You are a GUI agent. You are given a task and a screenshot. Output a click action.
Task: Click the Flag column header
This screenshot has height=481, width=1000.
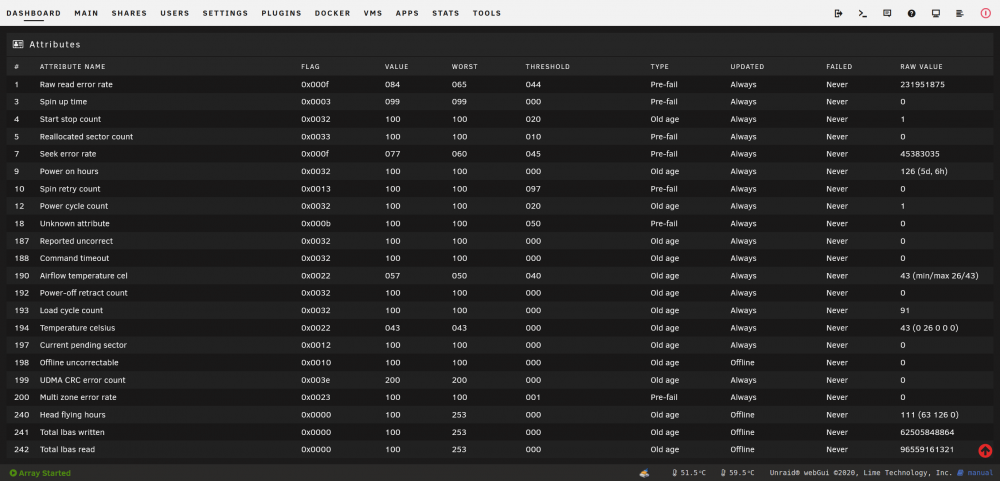coord(311,66)
